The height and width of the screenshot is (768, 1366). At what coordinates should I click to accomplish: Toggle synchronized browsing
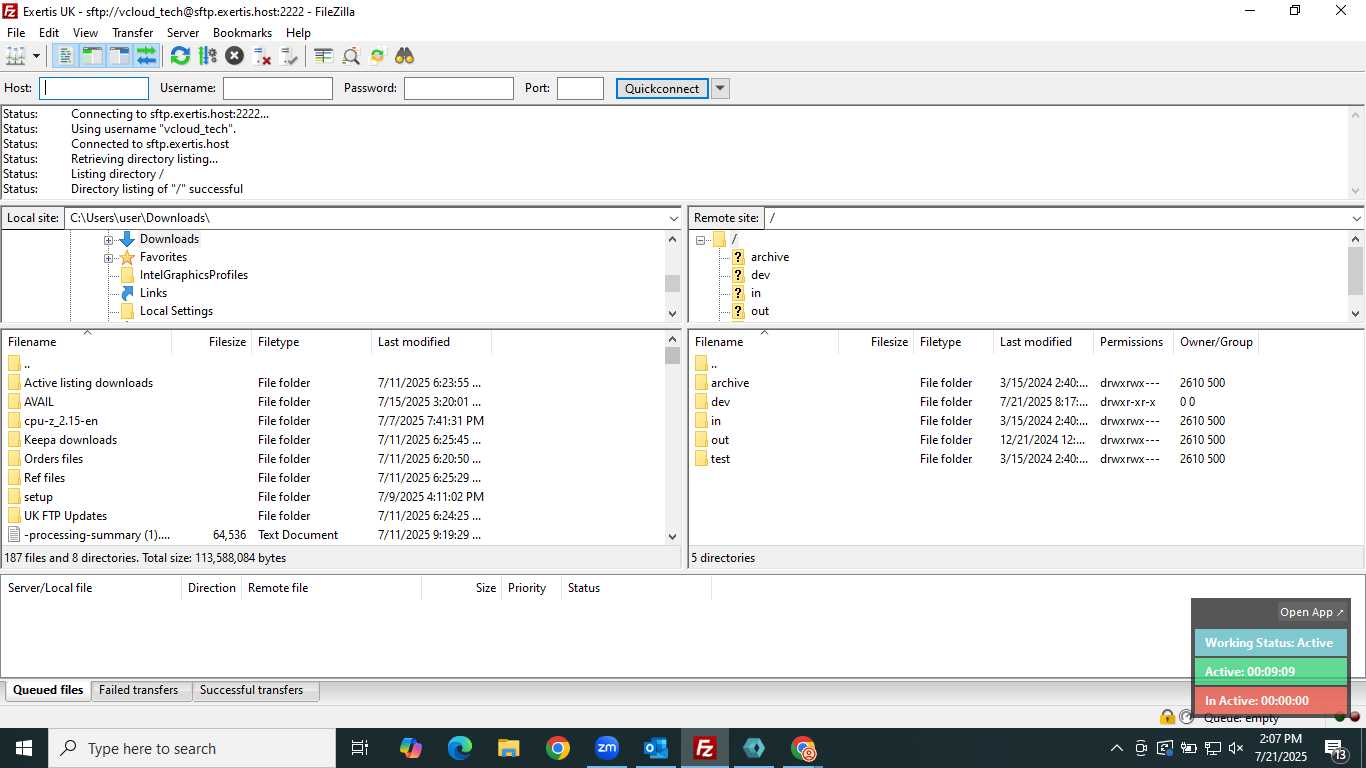coord(377,56)
